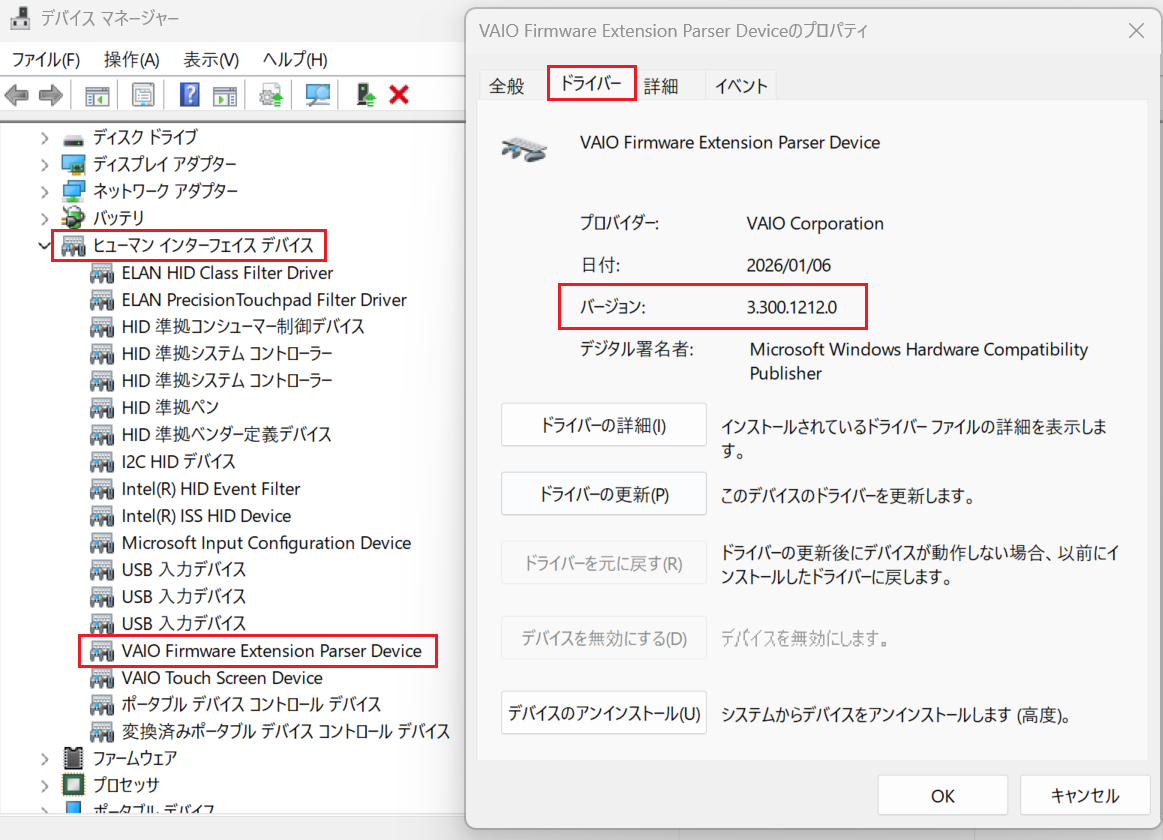Switch to the イベント tab
1163x840 pixels.
coord(741,86)
